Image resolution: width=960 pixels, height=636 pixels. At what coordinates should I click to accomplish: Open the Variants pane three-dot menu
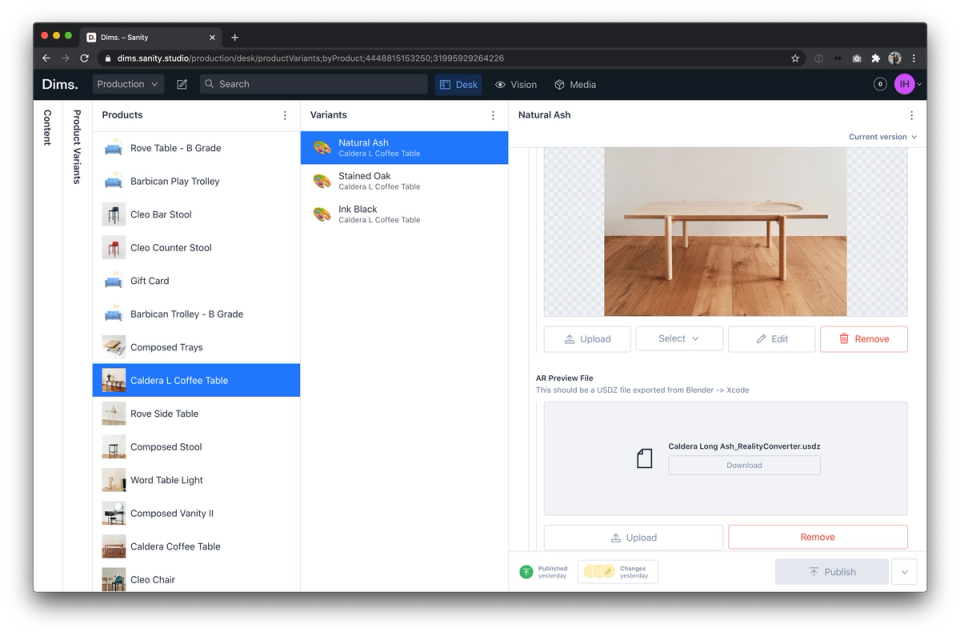(493, 115)
